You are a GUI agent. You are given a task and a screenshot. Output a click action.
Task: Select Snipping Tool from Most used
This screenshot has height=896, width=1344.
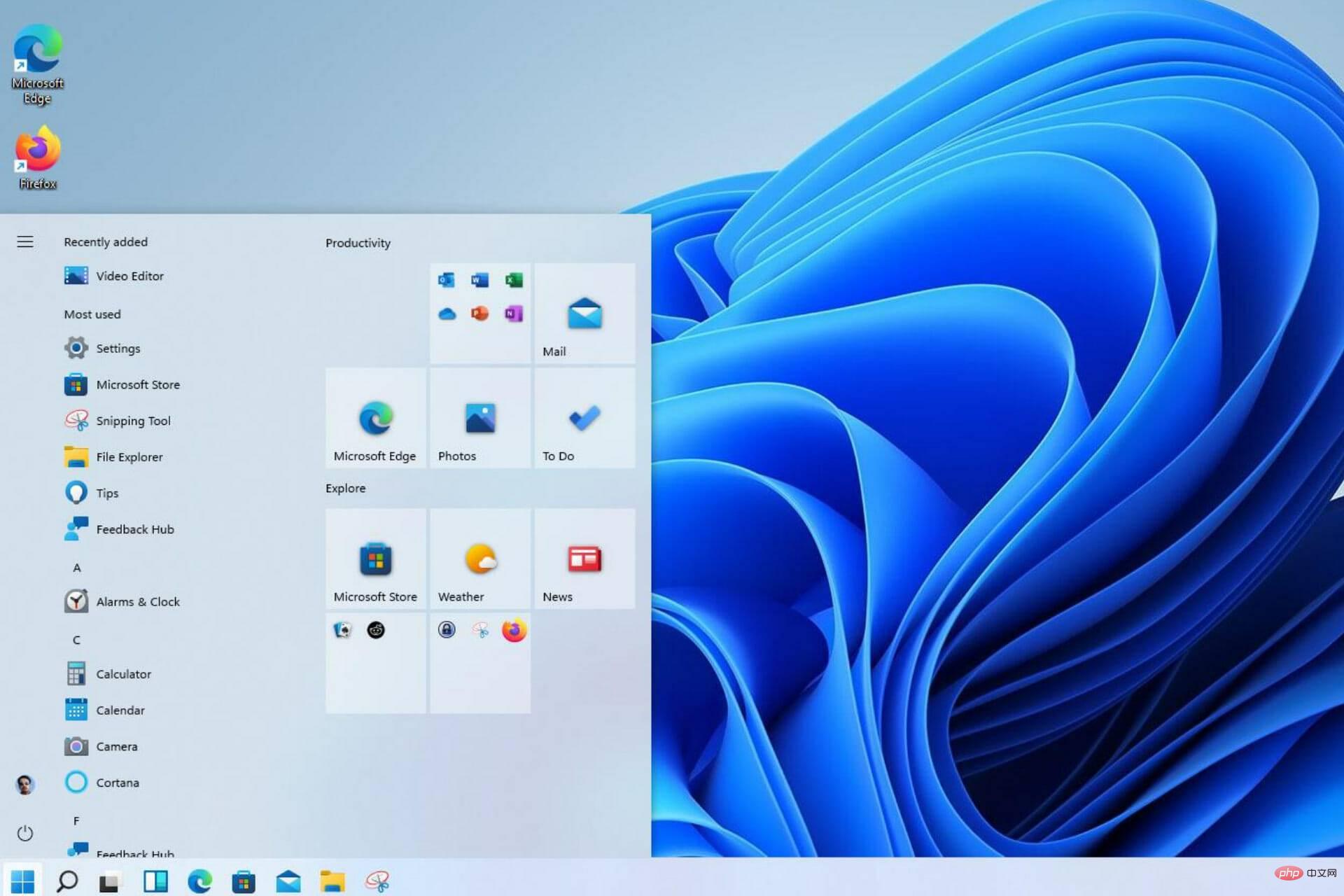coord(132,420)
